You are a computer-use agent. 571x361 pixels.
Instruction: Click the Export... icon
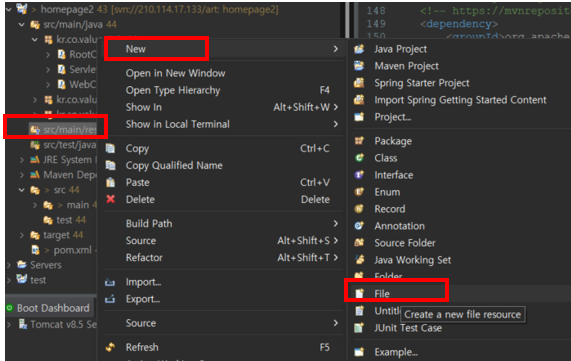click(x=110, y=299)
